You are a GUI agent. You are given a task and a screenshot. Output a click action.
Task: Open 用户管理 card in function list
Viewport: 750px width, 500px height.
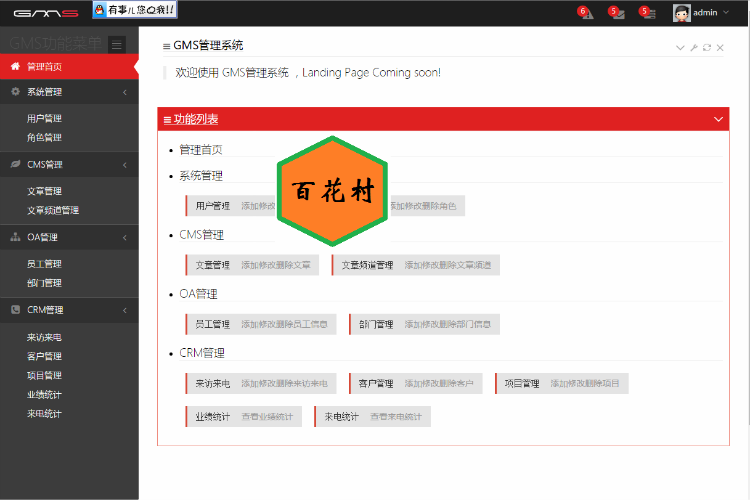(231, 206)
